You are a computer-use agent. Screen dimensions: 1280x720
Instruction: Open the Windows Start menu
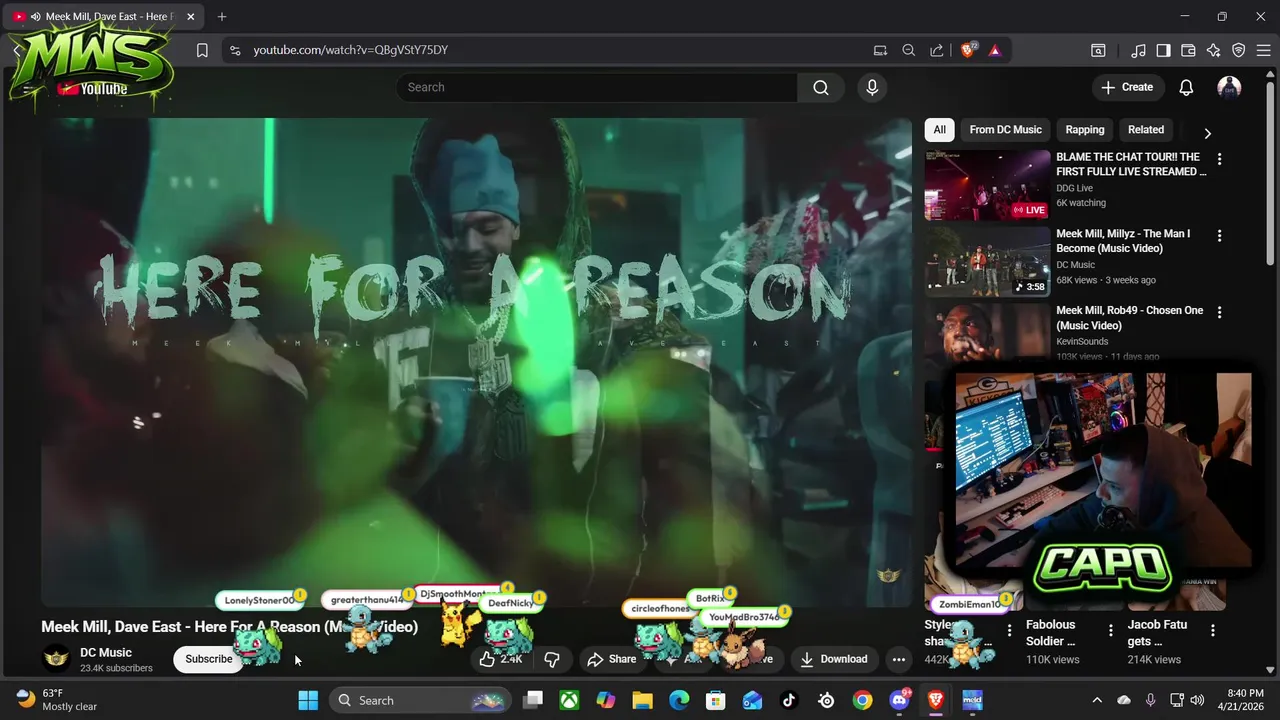[x=308, y=700]
